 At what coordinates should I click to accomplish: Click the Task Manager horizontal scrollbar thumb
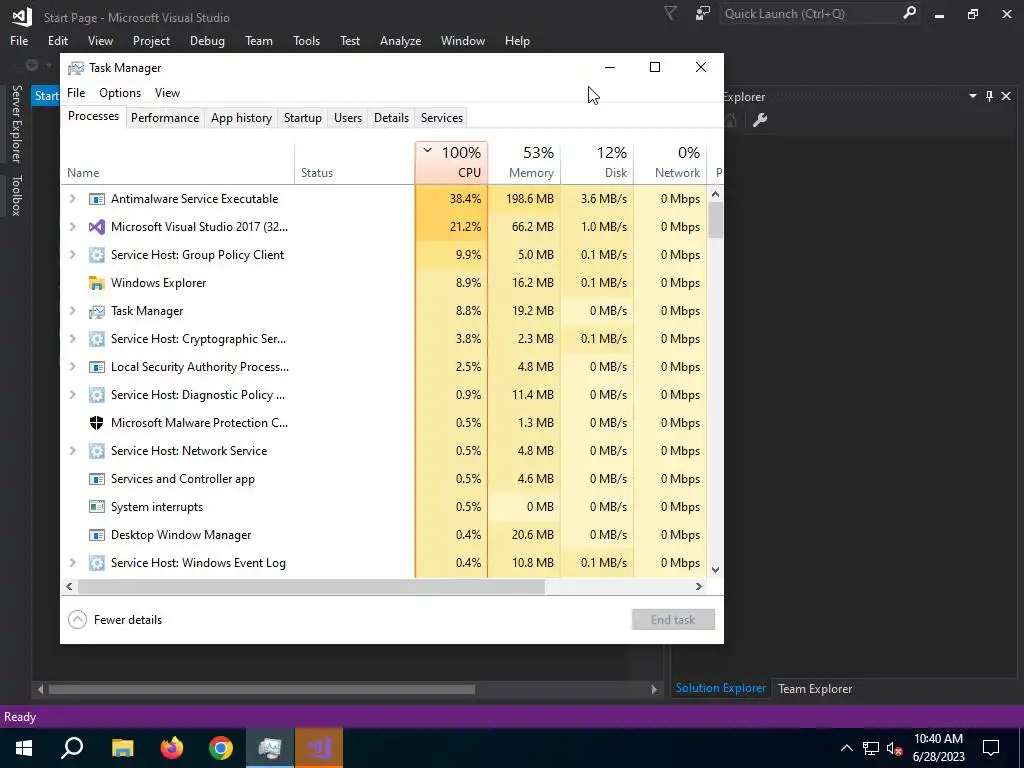(311, 586)
